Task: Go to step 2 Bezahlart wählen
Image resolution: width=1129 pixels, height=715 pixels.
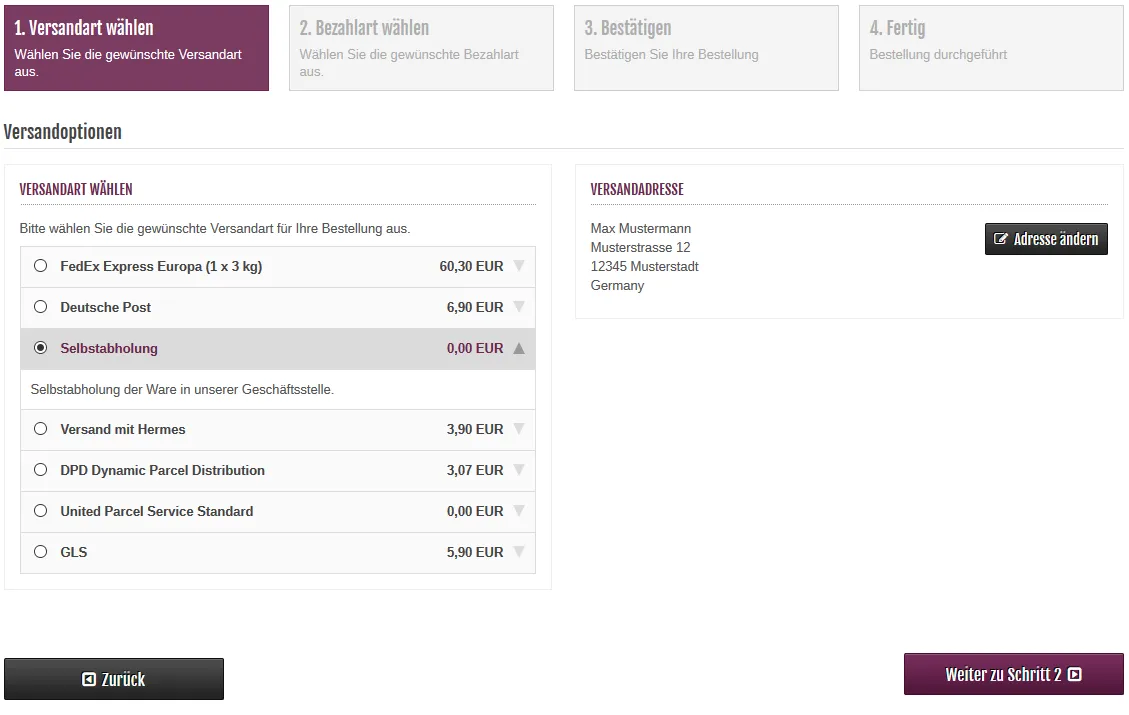Action: 421,48
